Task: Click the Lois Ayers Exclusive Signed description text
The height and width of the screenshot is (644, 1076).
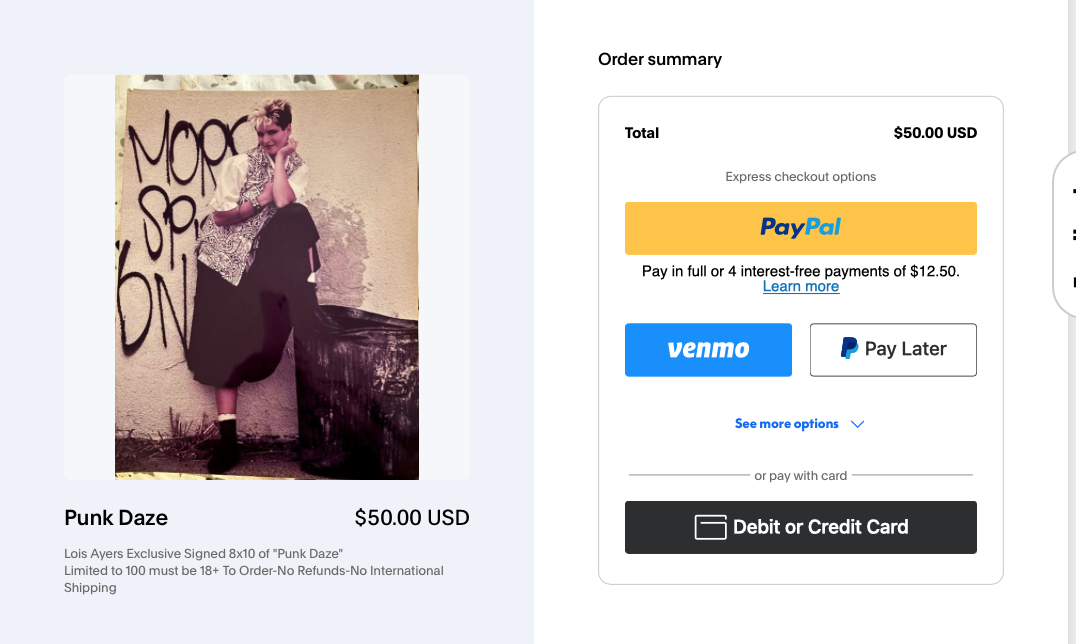Action: (x=254, y=571)
